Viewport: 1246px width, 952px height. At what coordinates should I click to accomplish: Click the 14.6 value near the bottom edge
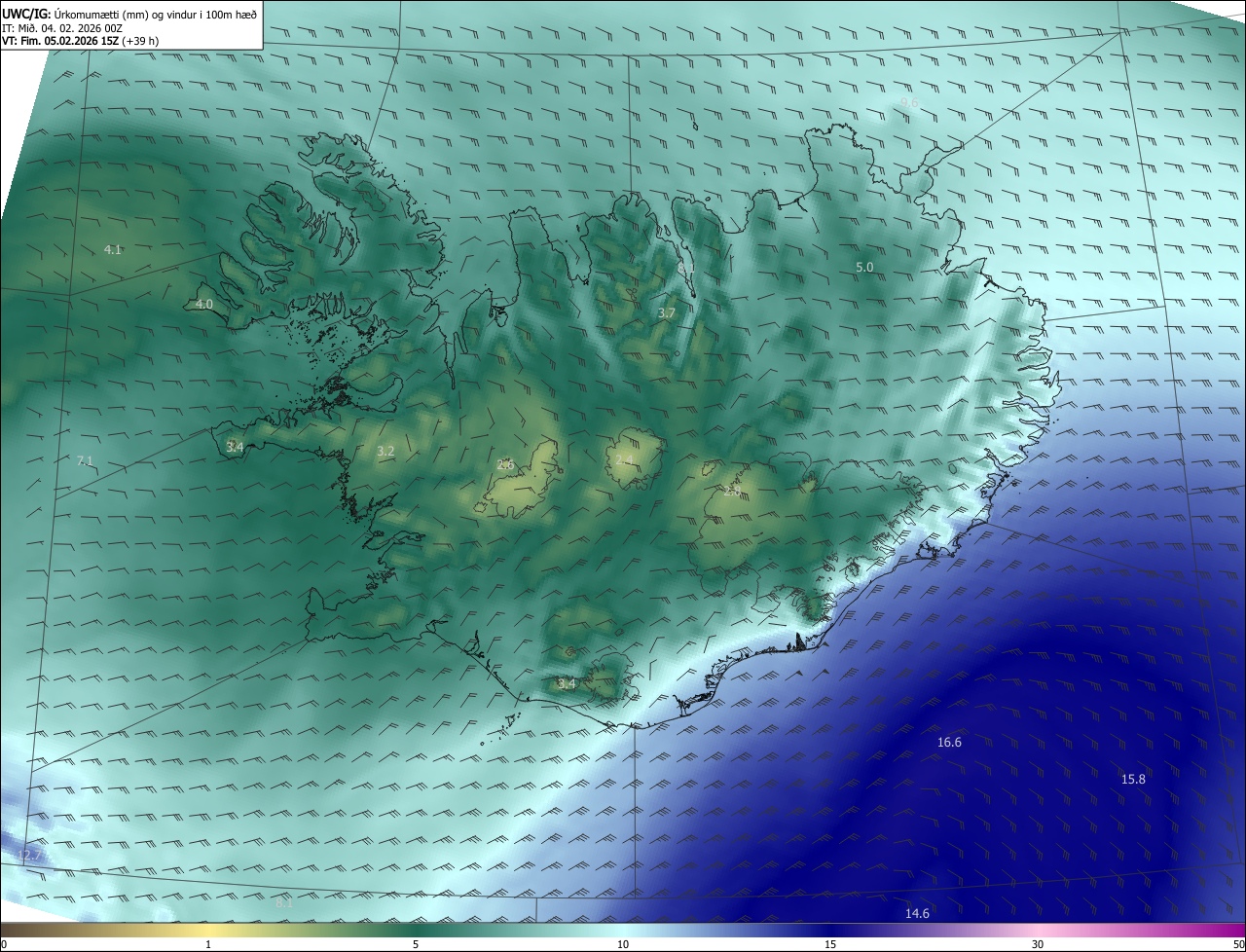[x=917, y=913]
